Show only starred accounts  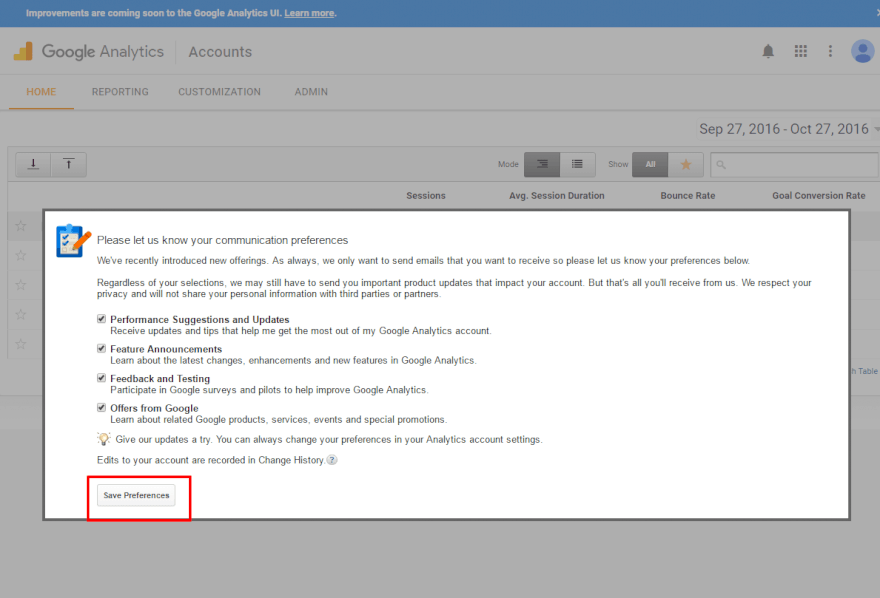click(x=685, y=164)
